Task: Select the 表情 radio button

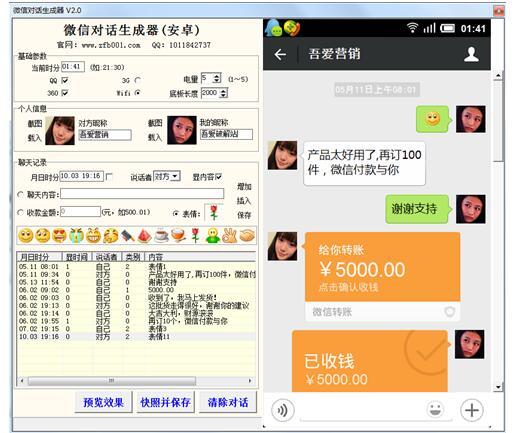Action: click(176, 213)
